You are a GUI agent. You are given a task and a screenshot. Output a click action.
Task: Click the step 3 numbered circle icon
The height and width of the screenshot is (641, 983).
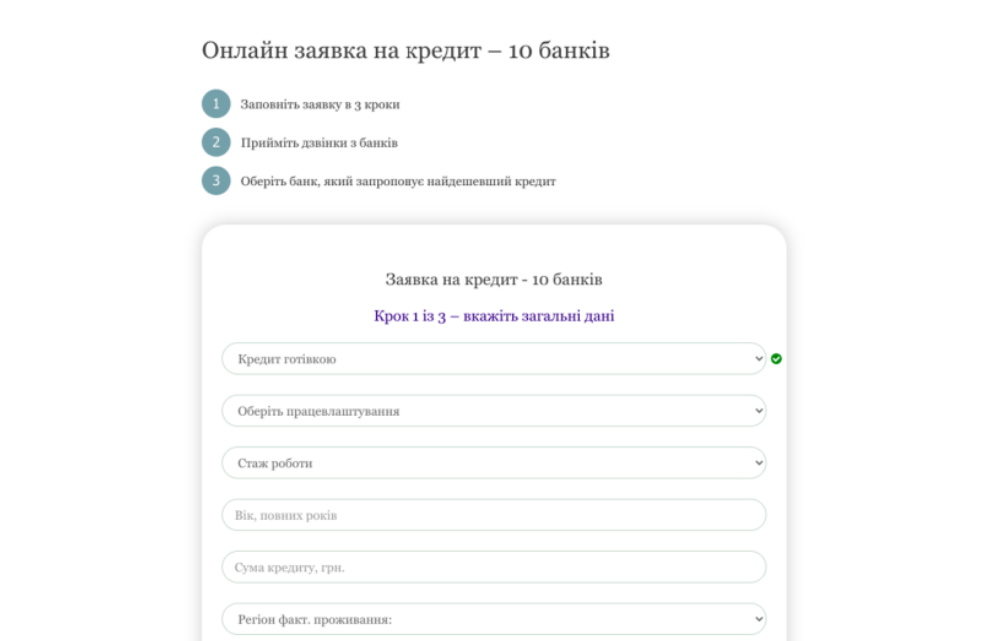tap(215, 181)
